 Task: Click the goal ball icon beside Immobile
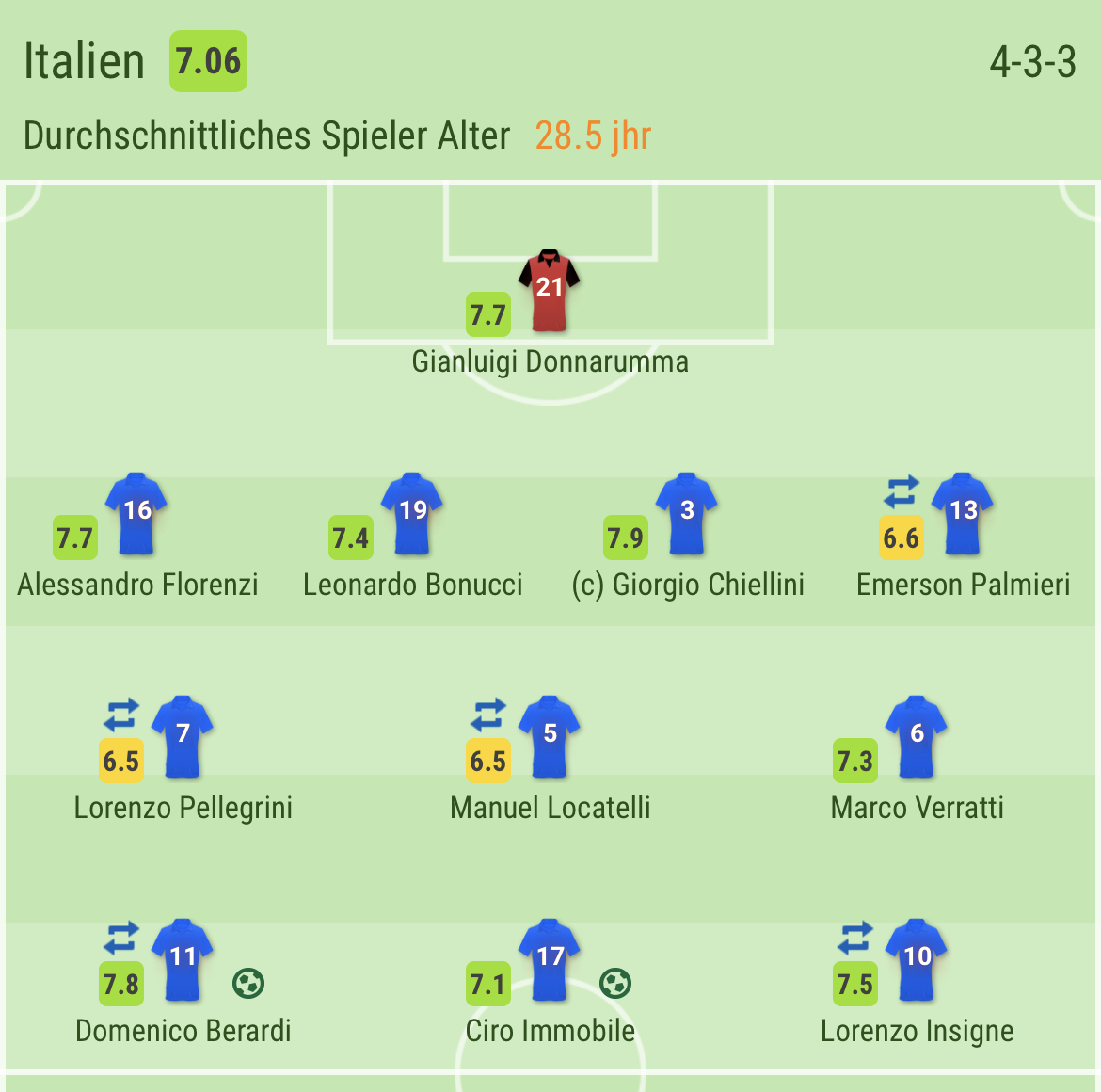click(614, 984)
